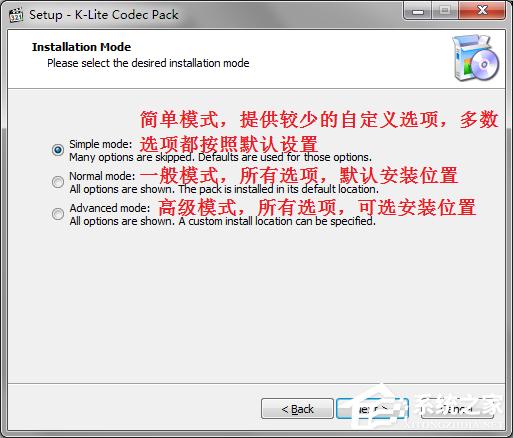The height and width of the screenshot is (438, 513).
Task: Minimize the Setup window
Action: click(418, 11)
